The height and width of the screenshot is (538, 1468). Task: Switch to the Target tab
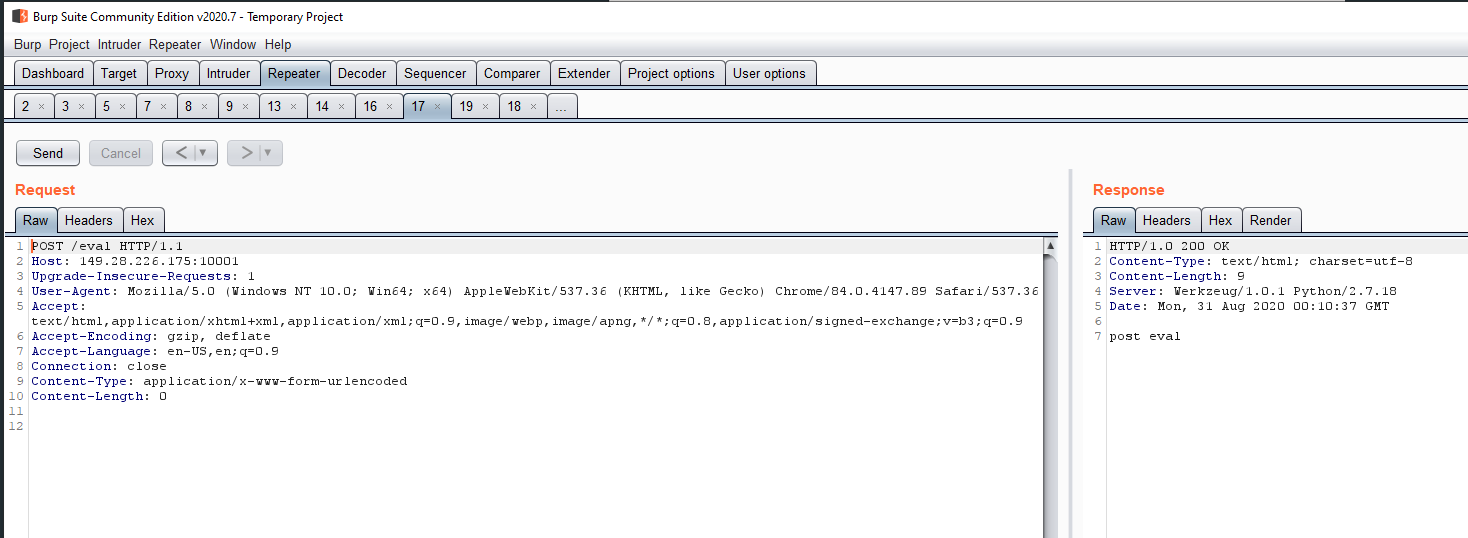[x=119, y=73]
